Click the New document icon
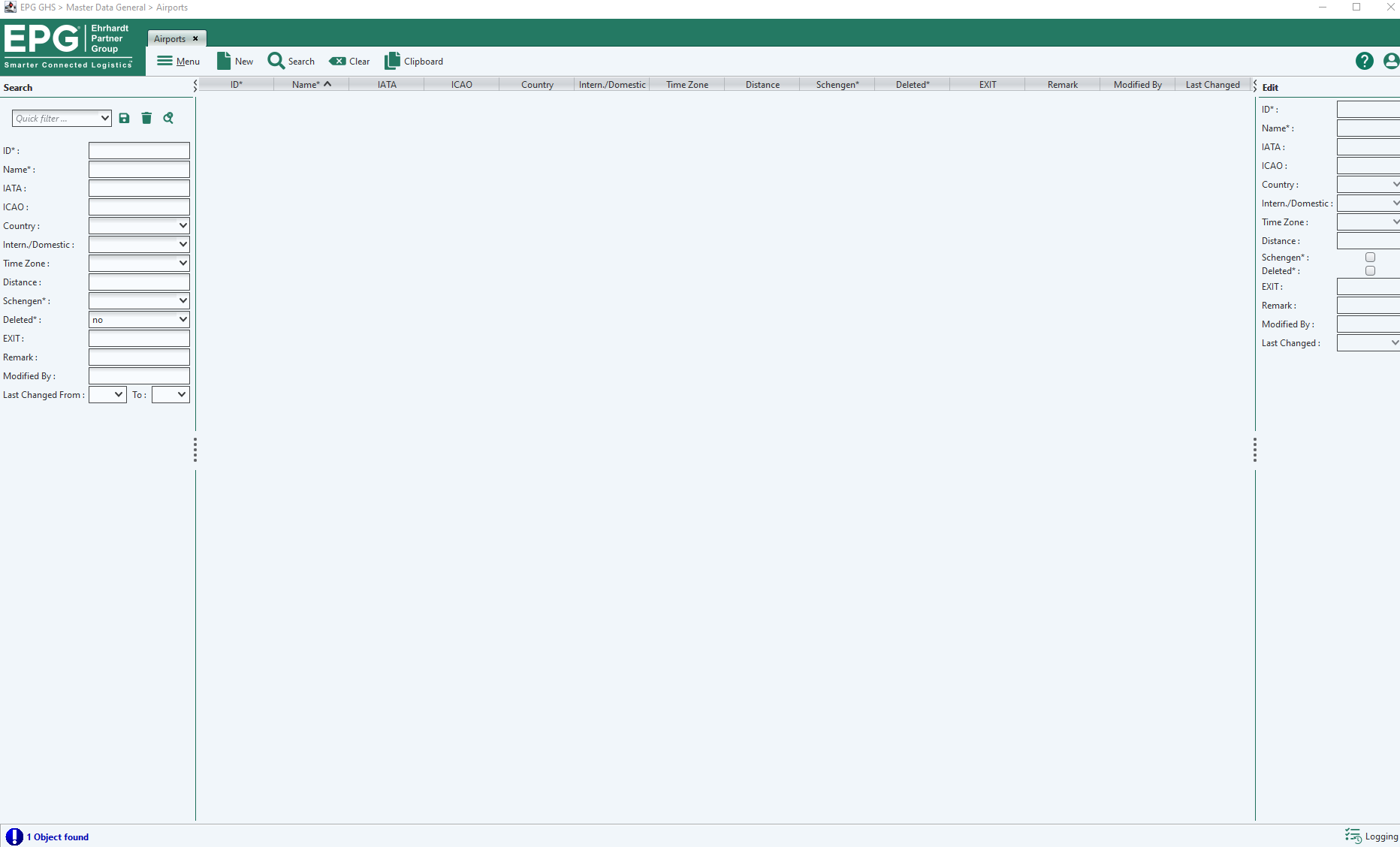 224,61
